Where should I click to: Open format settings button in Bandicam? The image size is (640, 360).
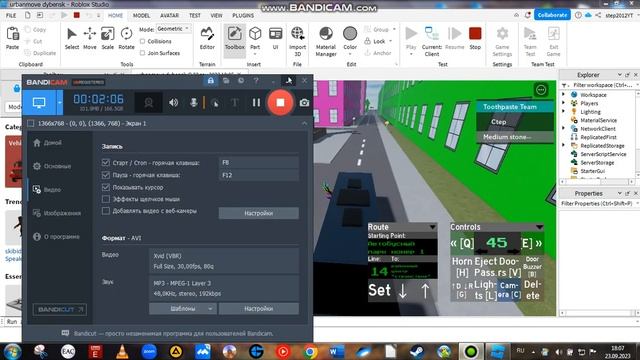258,309
